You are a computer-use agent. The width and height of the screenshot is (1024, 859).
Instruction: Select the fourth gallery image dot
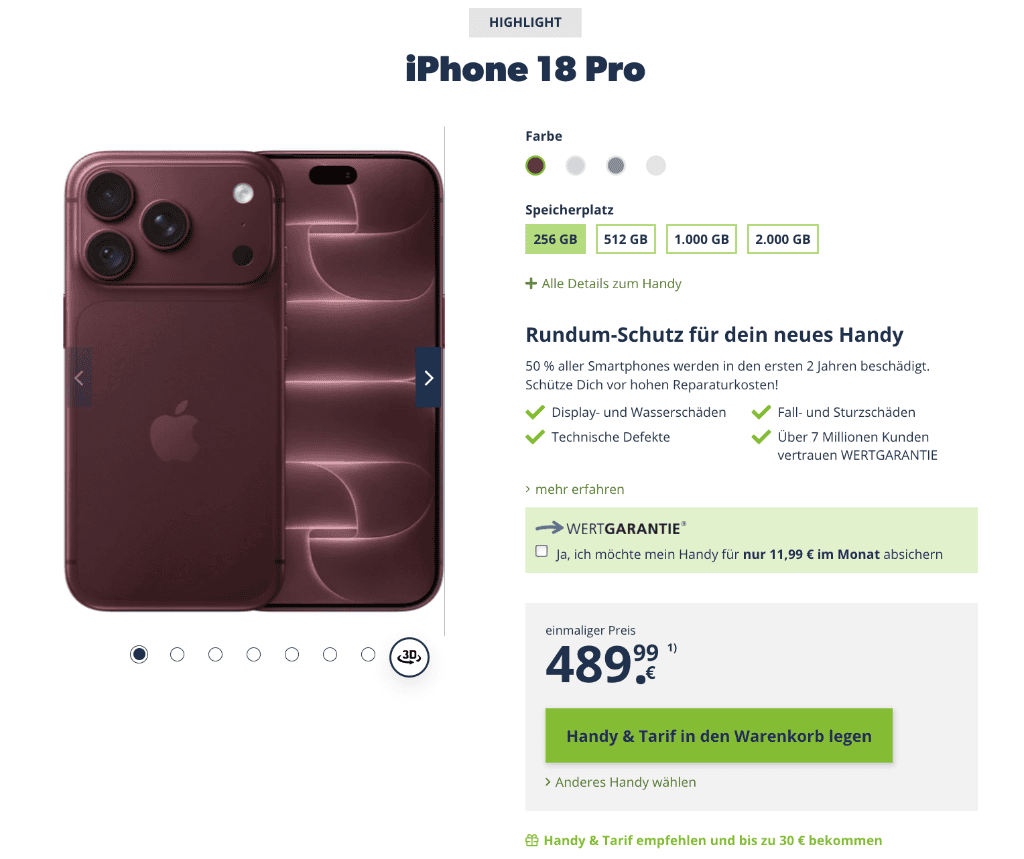(x=253, y=655)
